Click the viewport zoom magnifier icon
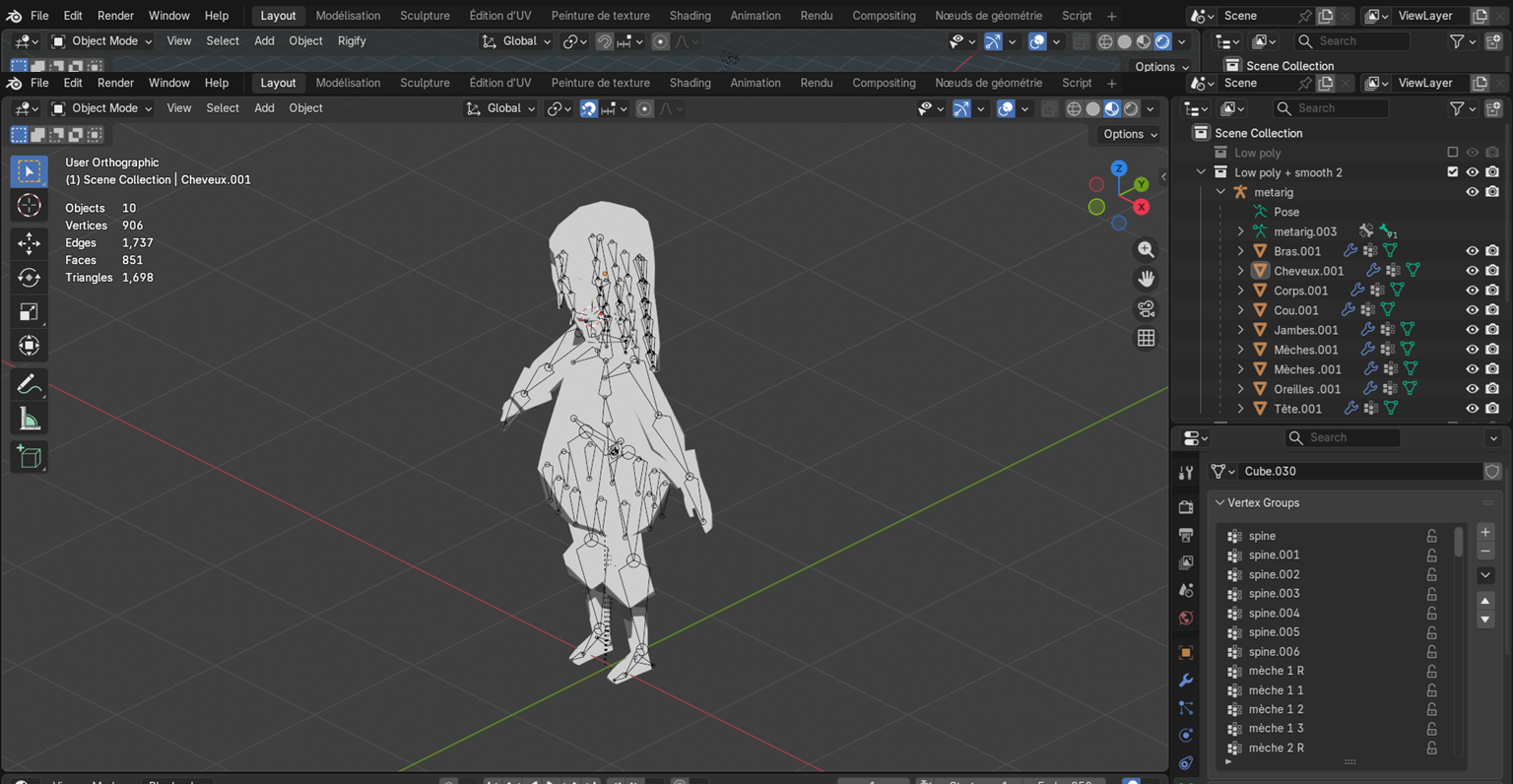Screen dimensions: 1513x784 pyautogui.click(x=1146, y=250)
